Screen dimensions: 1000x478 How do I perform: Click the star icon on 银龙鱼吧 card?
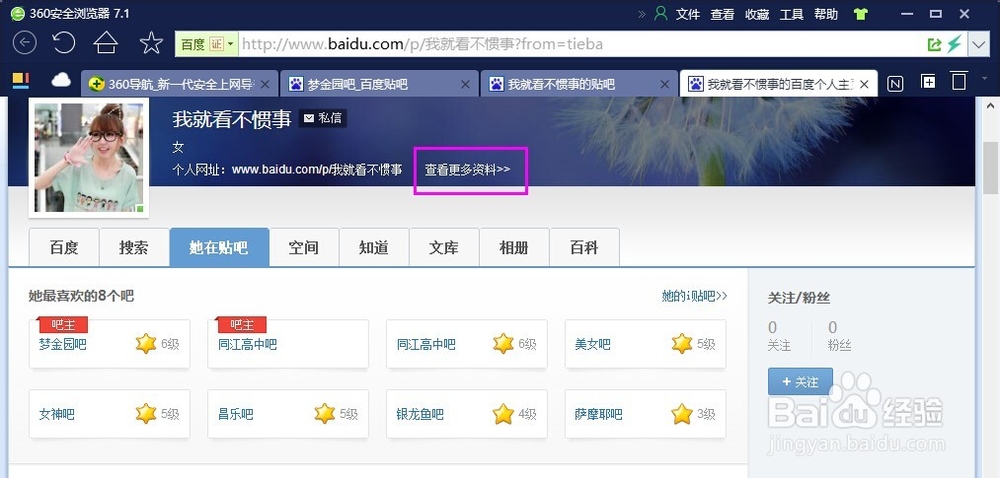(503, 414)
